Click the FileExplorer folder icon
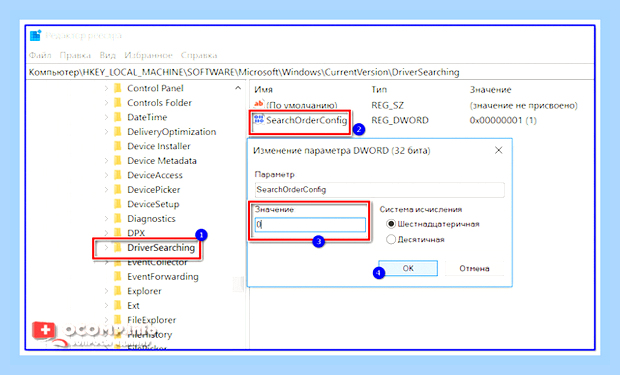Screen dimensions: 620x375 117,320
